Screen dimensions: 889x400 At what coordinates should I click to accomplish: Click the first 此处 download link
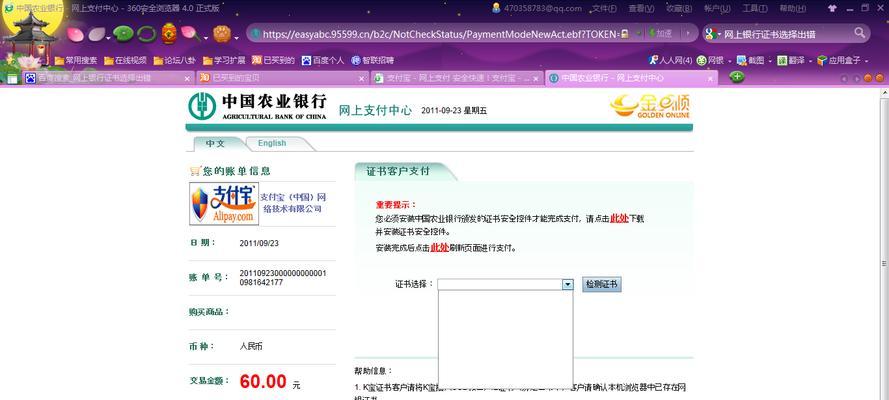(619, 219)
